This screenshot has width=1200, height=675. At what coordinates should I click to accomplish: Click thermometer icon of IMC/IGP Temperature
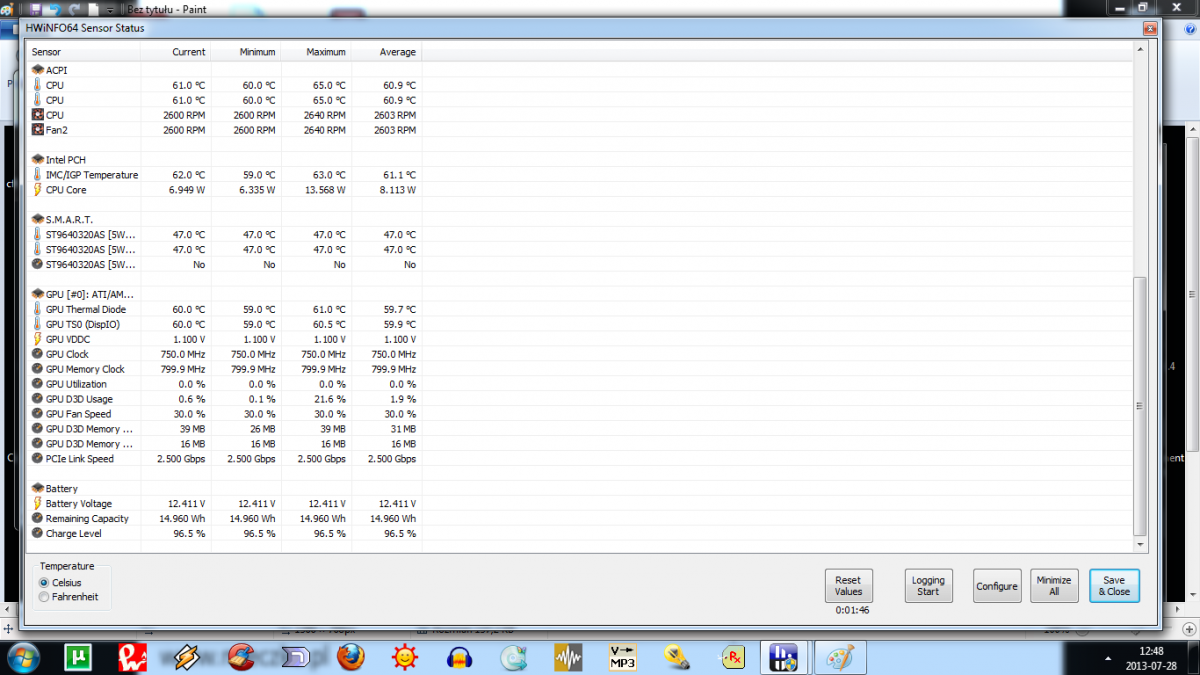[38, 175]
